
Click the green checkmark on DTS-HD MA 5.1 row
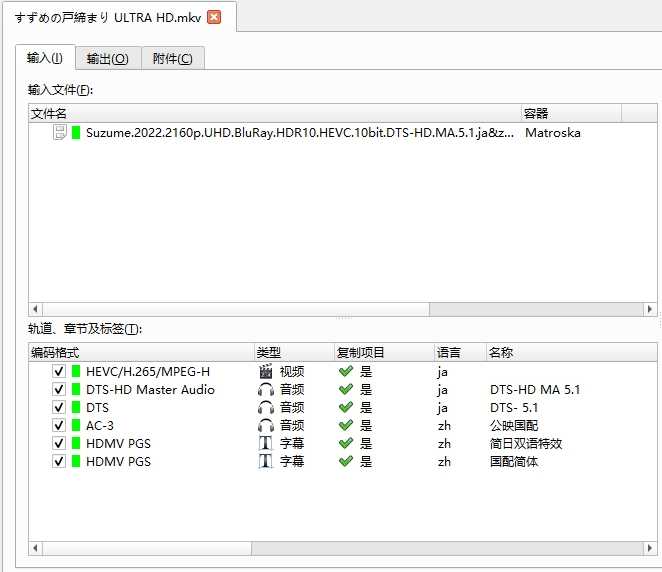tap(346, 389)
